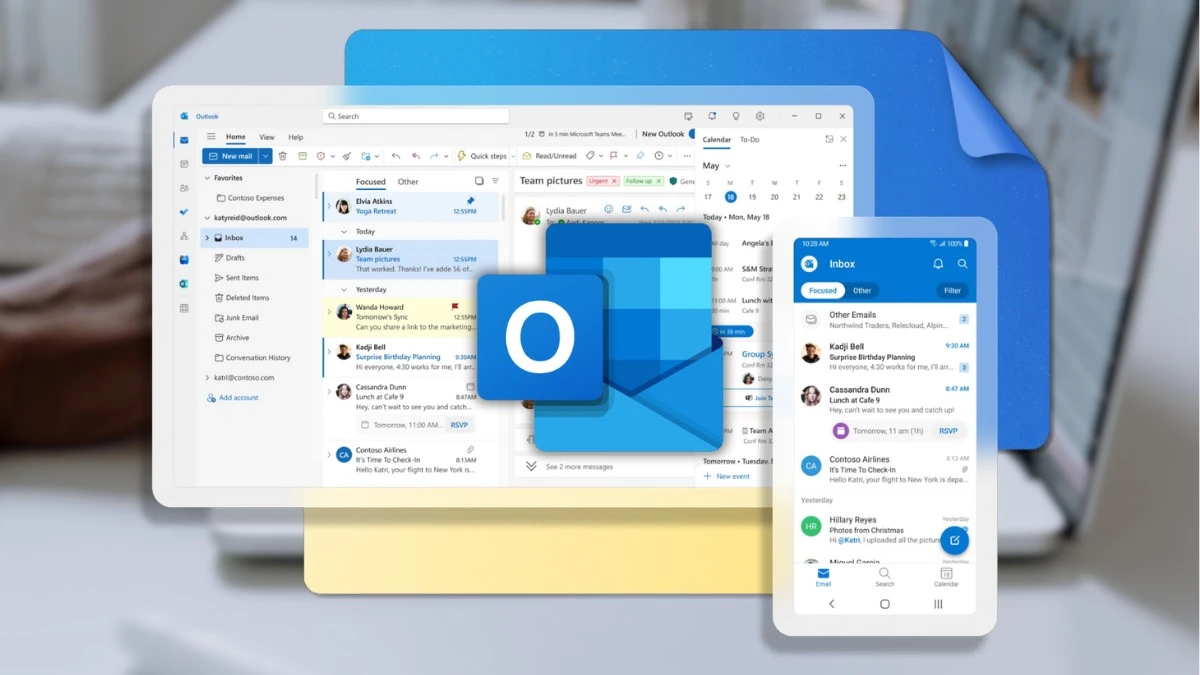Open the Mail module in desktop sidebar
The width and height of the screenshot is (1200, 675).
(184, 141)
